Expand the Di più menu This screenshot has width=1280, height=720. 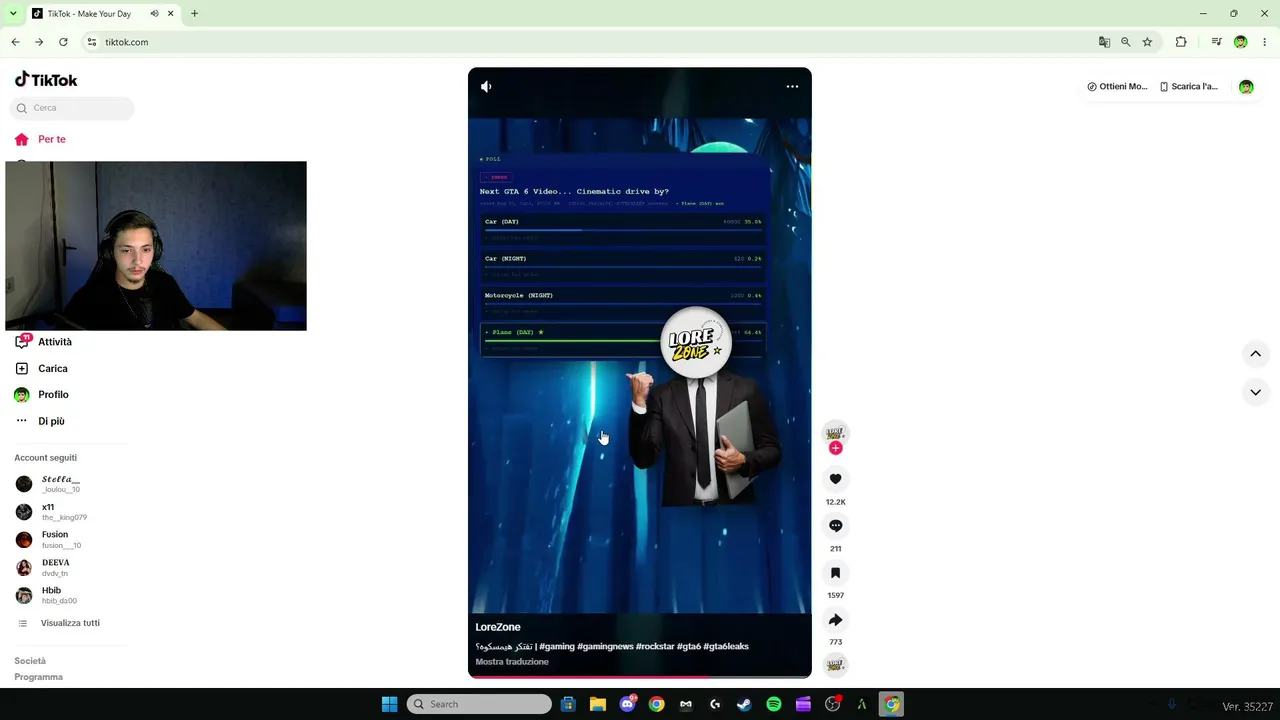click(40, 421)
